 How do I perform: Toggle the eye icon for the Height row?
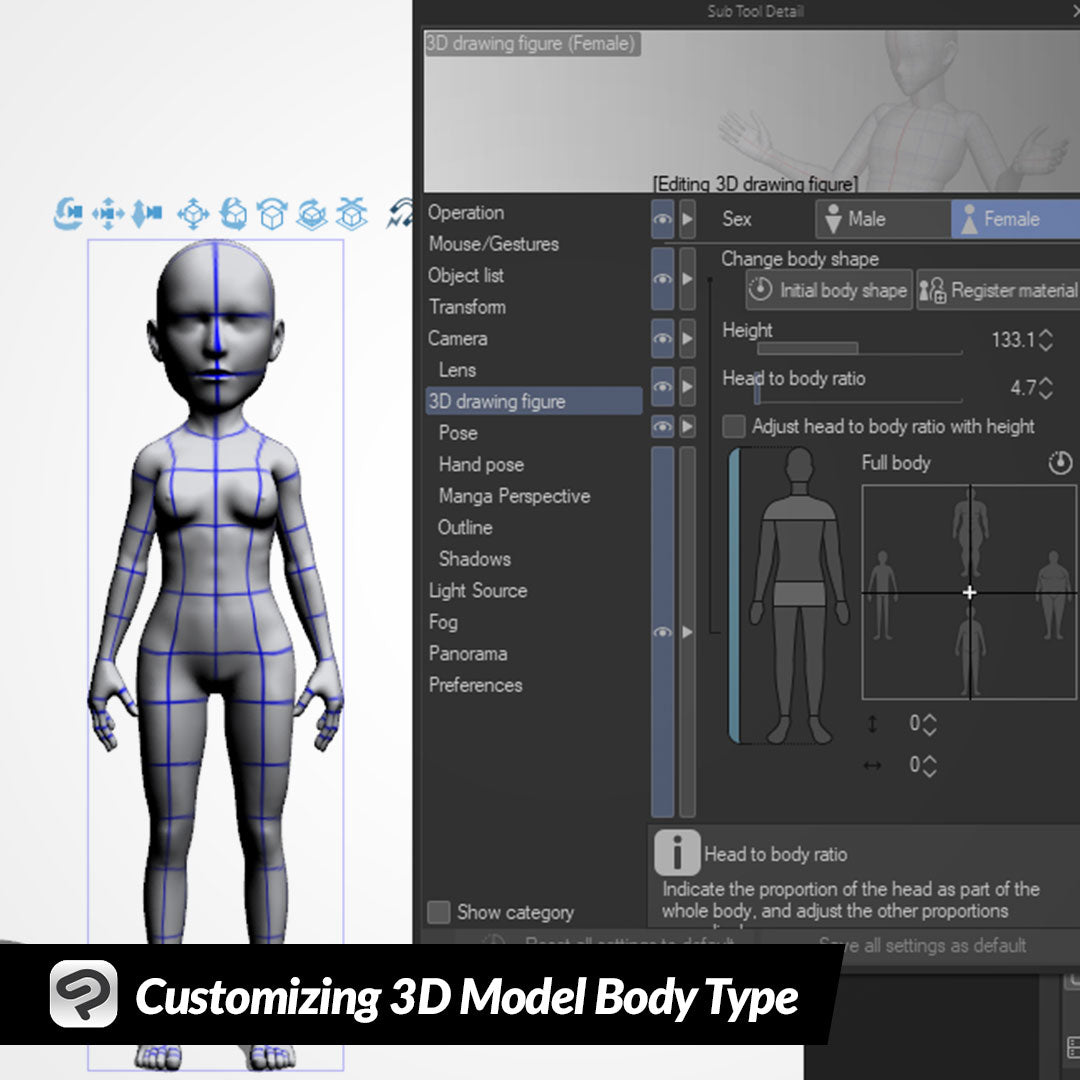tap(662, 339)
